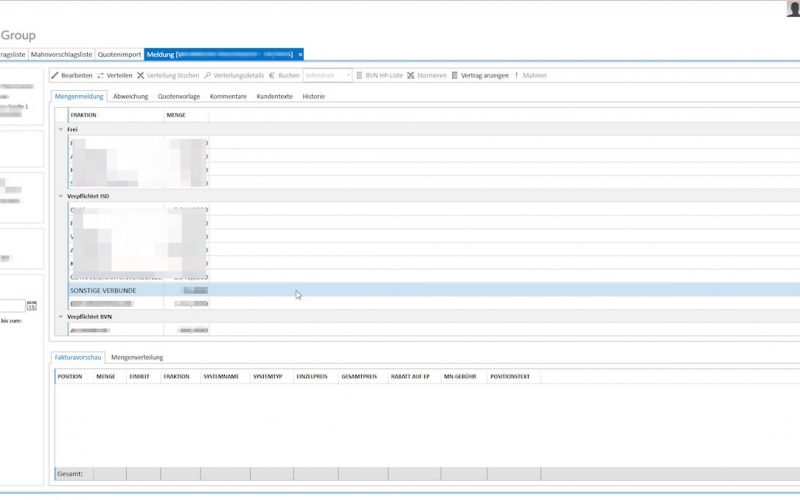The height and width of the screenshot is (500, 800).
Task: Click the MN-GEBÜHR column header
Action: click(464, 376)
